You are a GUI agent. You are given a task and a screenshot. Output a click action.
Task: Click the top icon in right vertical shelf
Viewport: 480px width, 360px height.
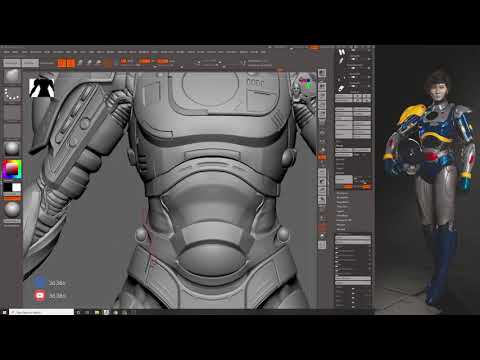(322, 73)
